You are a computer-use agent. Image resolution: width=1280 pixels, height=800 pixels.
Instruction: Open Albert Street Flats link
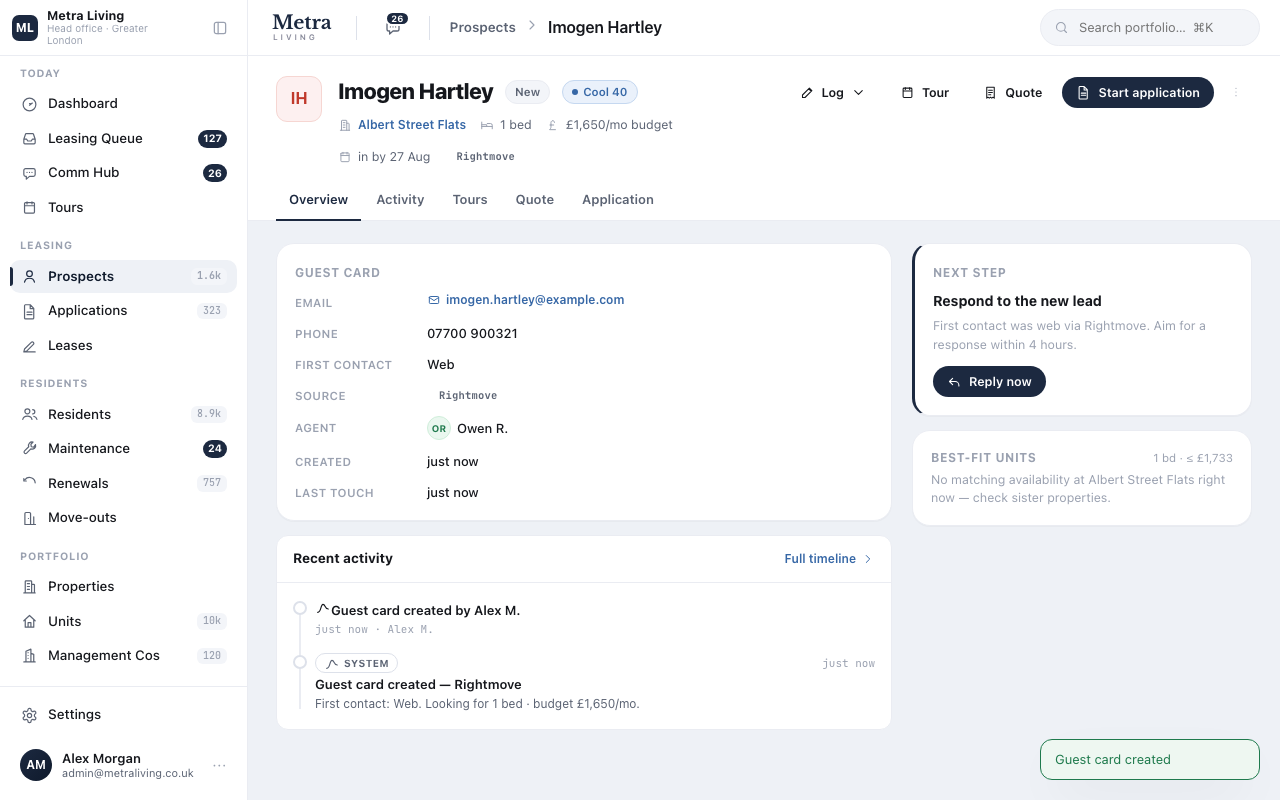(412, 125)
